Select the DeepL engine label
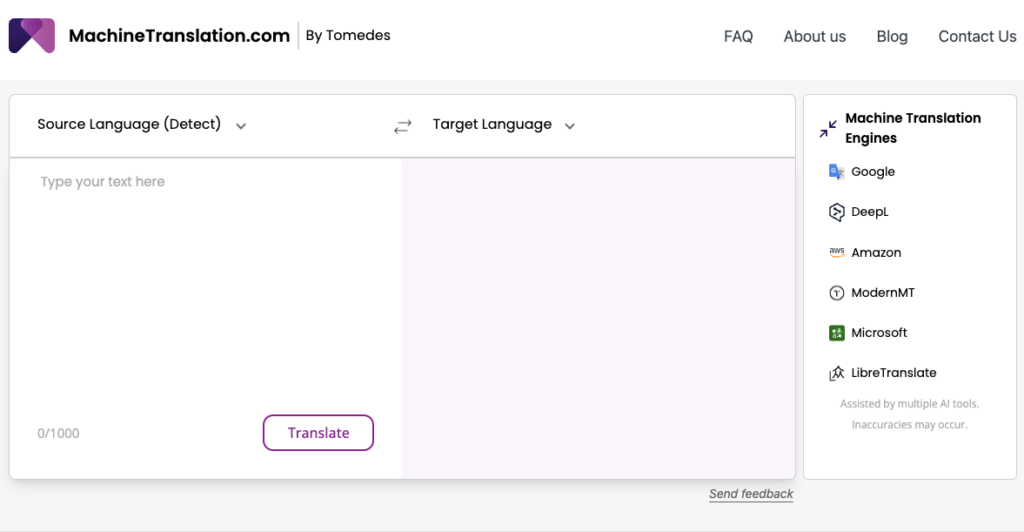 (x=869, y=212)
